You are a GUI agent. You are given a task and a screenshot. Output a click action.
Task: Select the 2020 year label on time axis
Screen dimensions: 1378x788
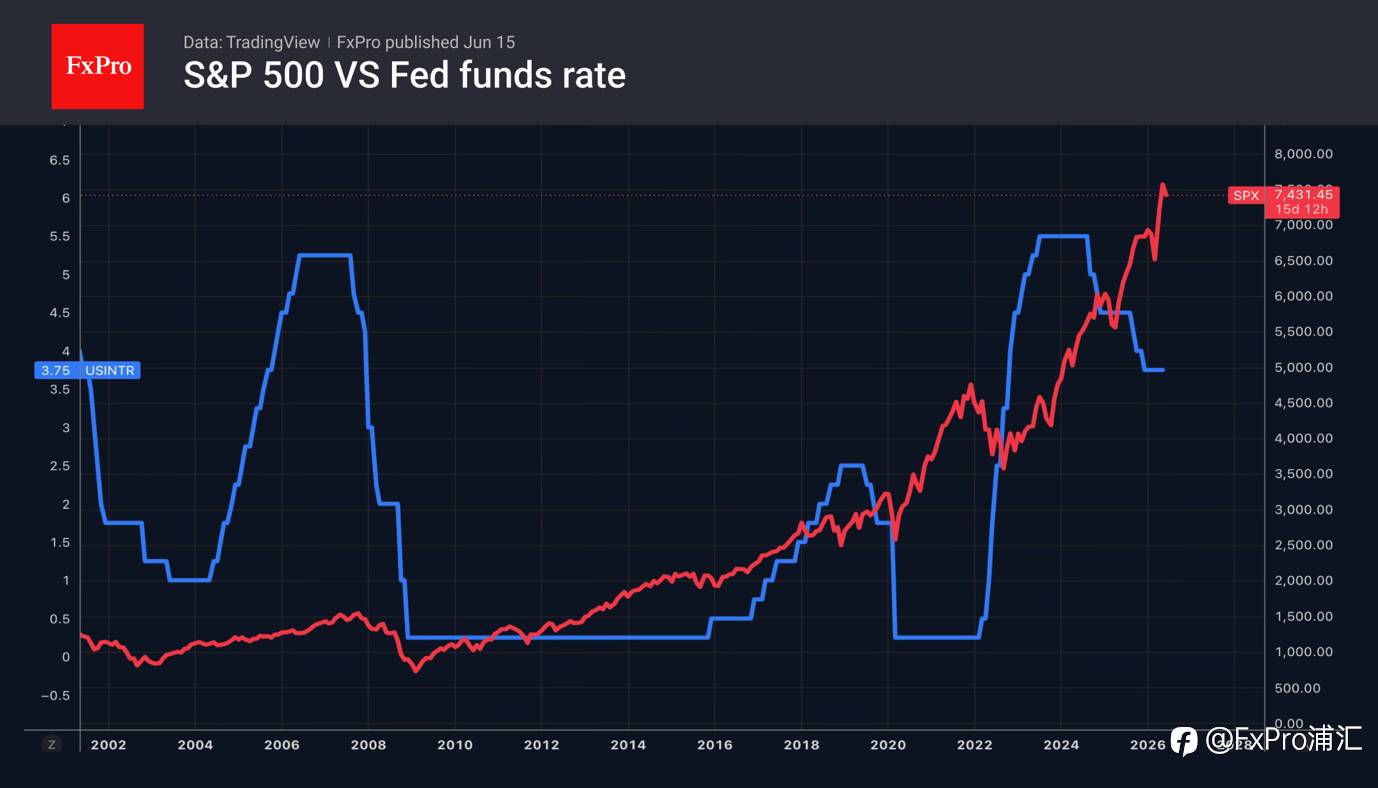point(888,744)
